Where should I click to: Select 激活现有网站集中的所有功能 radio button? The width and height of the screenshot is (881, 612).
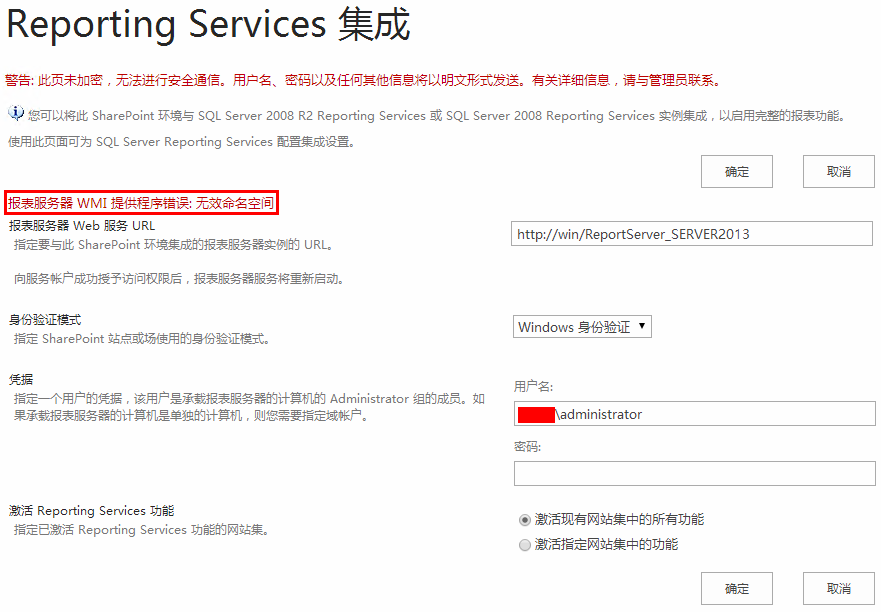point(525,520)
